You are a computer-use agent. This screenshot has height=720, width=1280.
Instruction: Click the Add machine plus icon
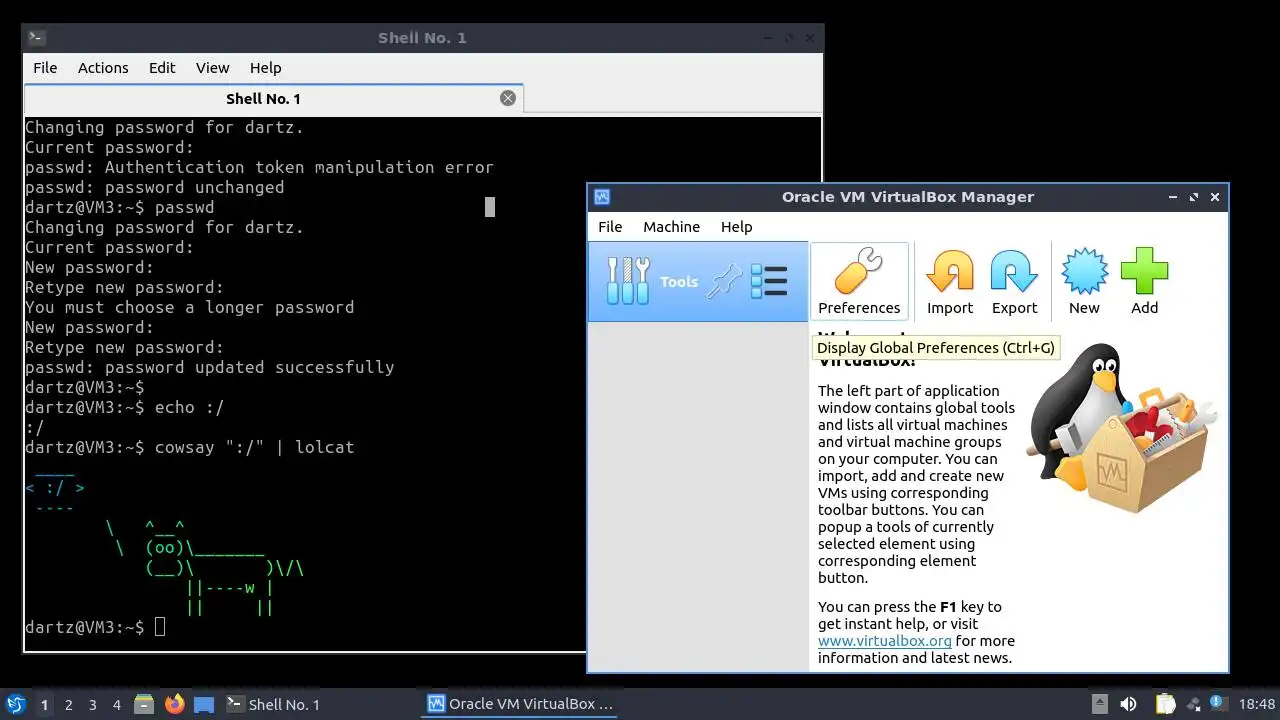pos(1144,271)
